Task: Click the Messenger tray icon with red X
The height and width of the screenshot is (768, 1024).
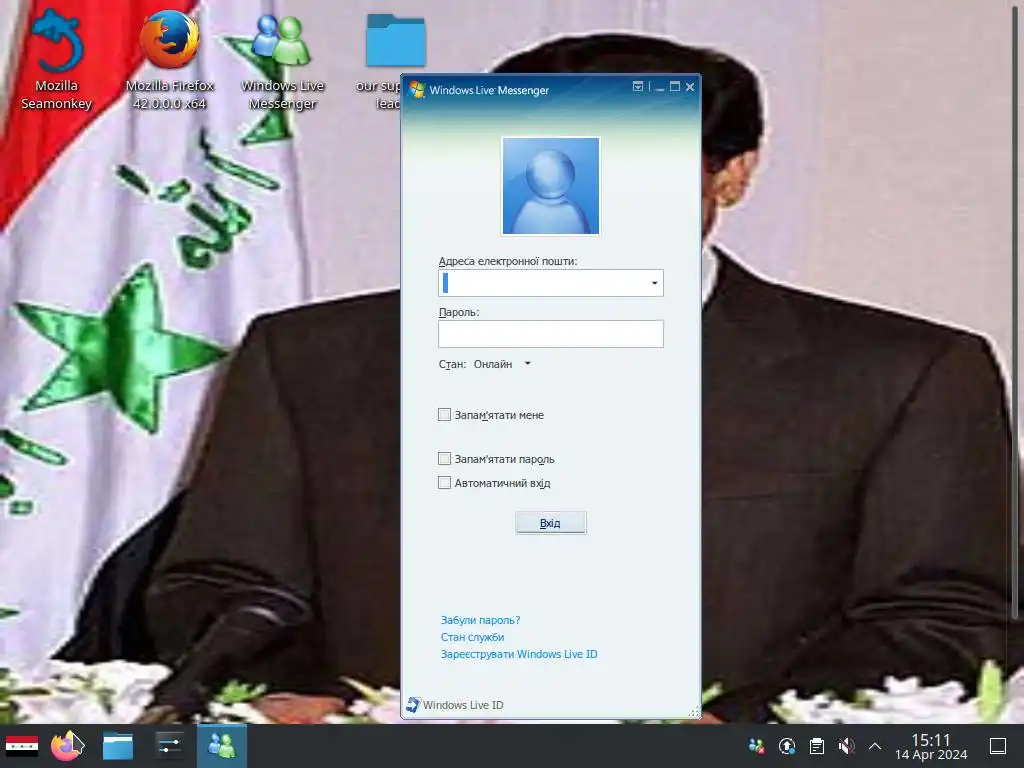Action: point(756,746)
